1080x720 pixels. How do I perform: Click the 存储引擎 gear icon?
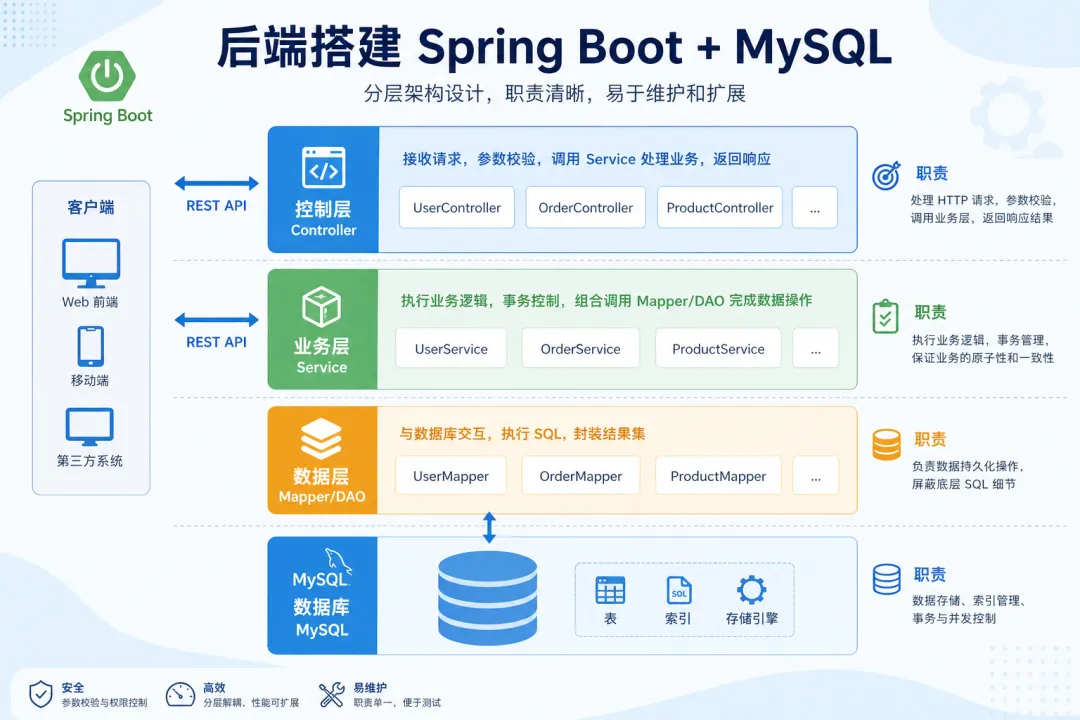751,590
